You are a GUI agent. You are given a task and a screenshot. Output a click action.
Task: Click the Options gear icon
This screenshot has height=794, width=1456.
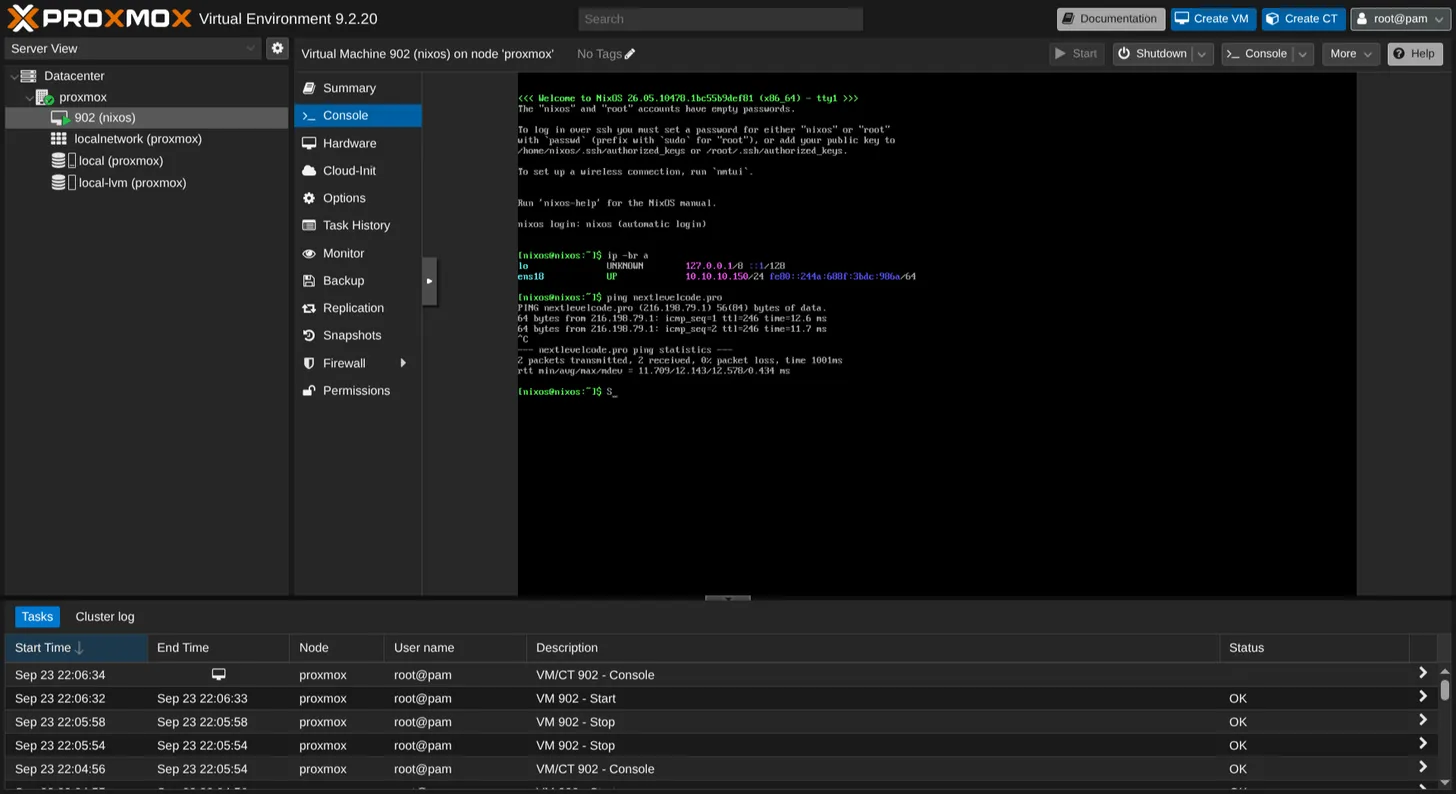(309, 198)
